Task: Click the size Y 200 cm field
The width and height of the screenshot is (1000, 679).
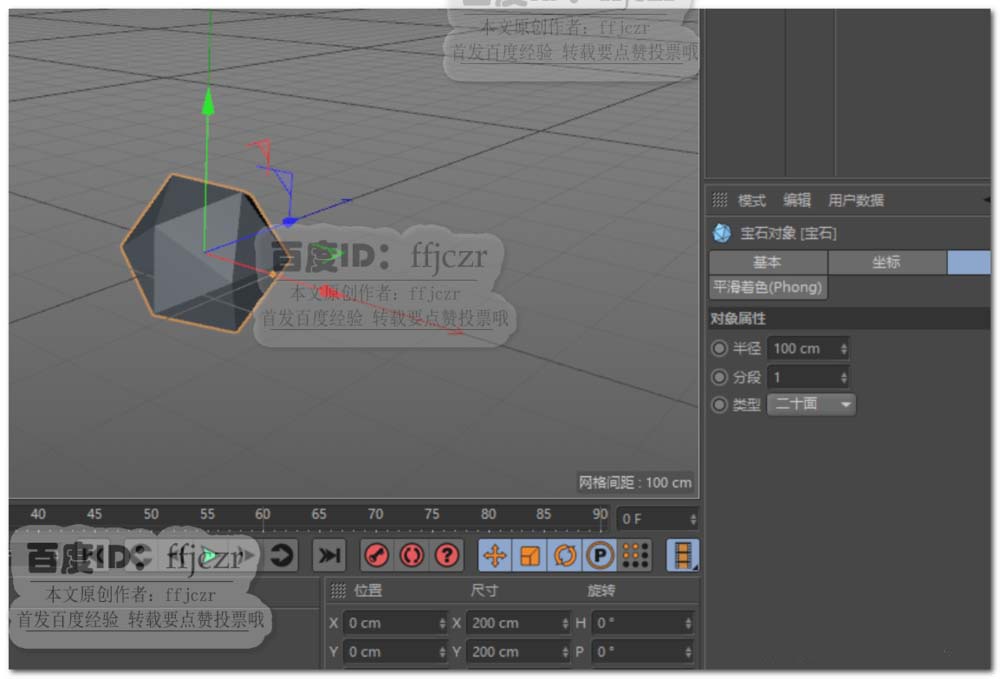Action: (518, 652)
